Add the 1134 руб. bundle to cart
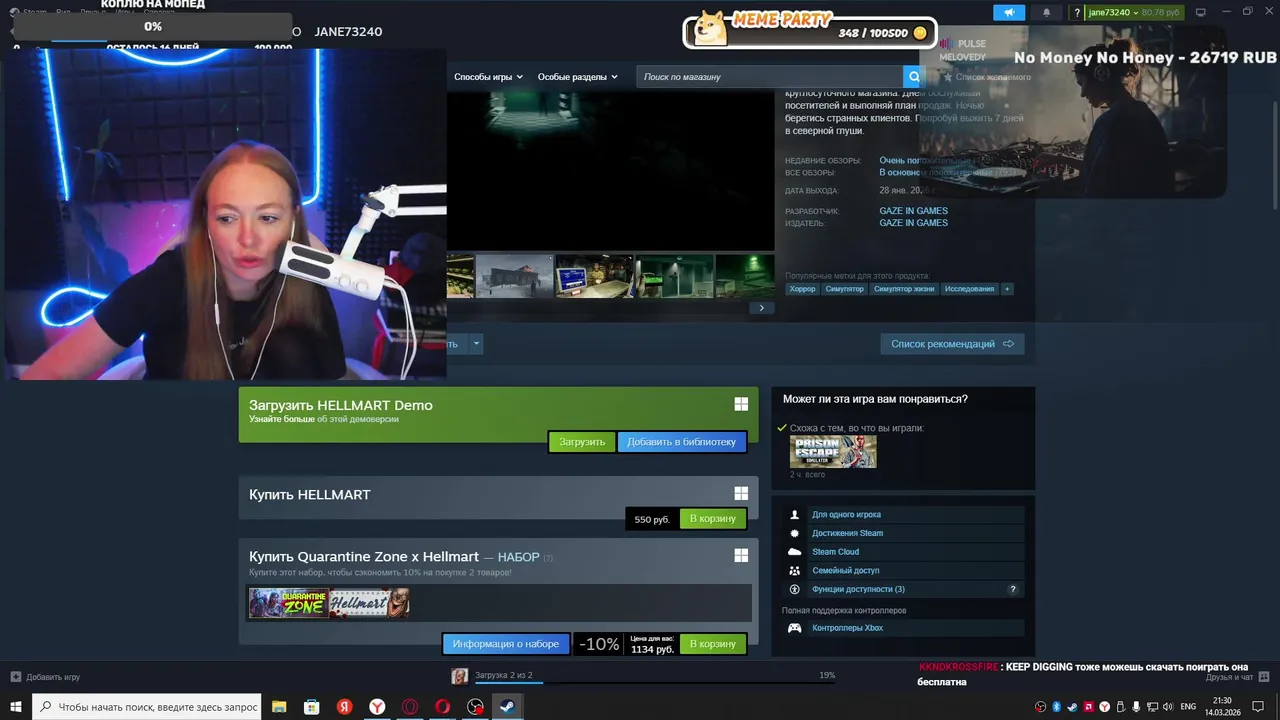The height and width of the screenshot is (720, 1280). (x=712, y=644)
